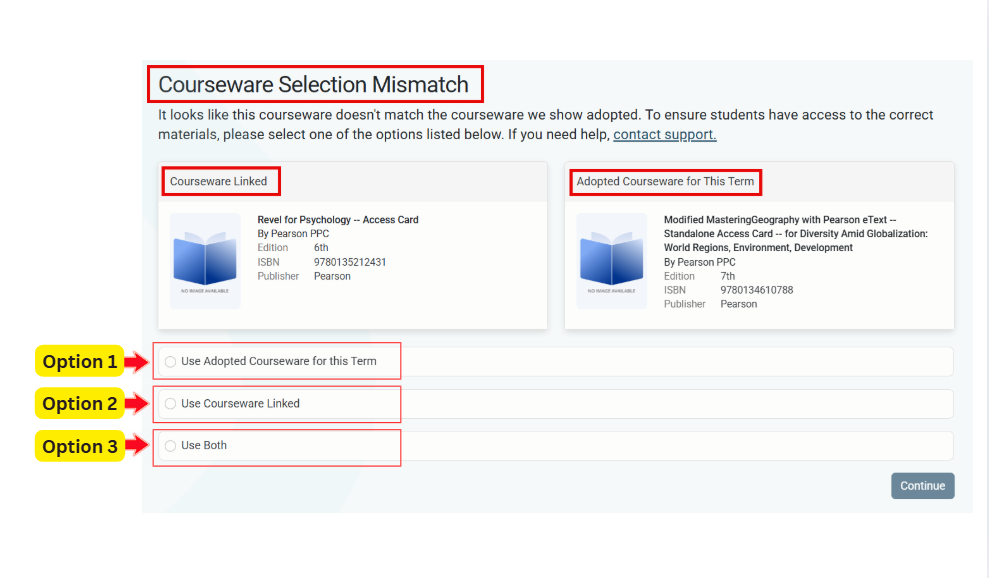The image size is (989, 578).
Task: Select Use Adopted Courseware for this Term radio
Action: 170,362
